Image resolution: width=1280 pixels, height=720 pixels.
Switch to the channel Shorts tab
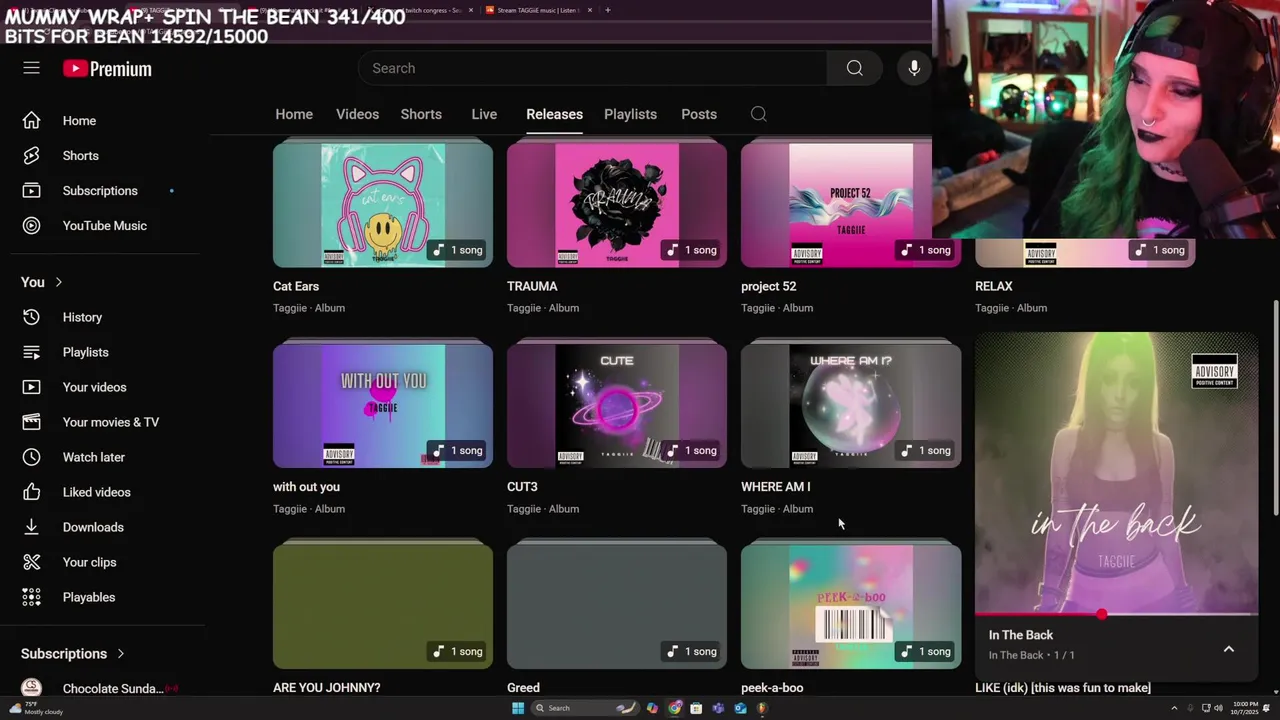421,114
